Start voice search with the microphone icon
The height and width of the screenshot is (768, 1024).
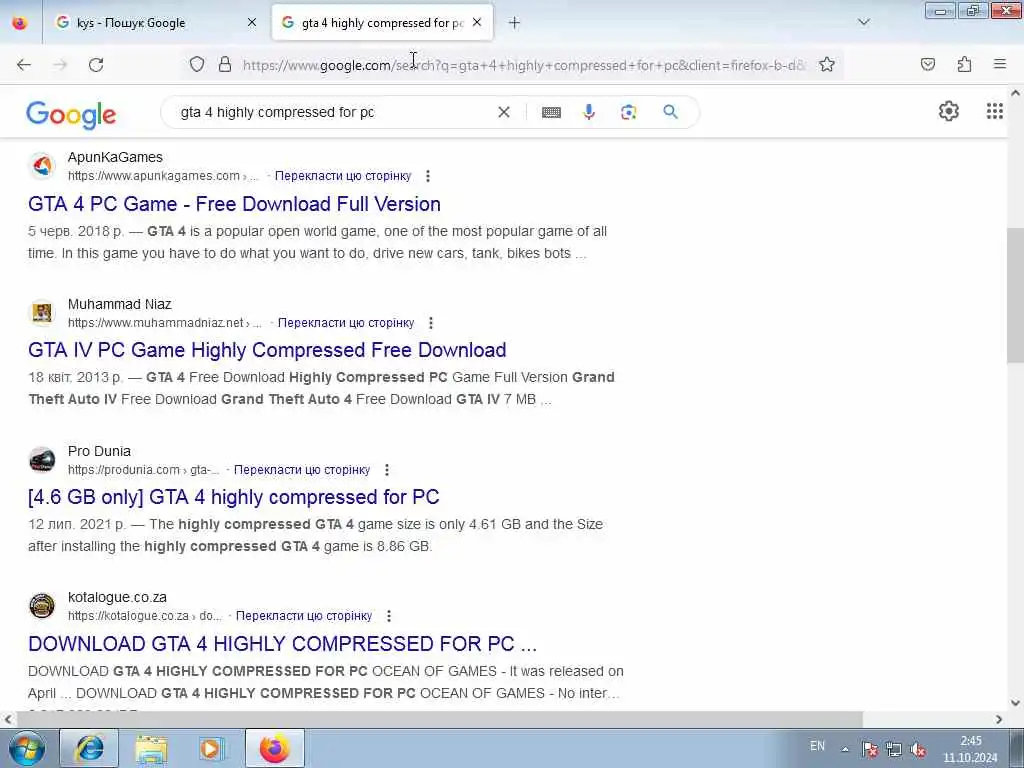click(x=589, y=112)
